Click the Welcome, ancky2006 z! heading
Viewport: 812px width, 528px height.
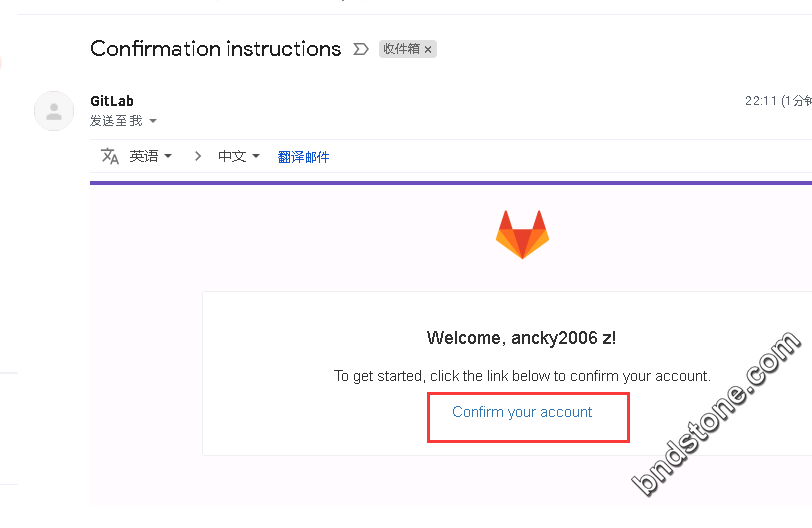[521, 338]
